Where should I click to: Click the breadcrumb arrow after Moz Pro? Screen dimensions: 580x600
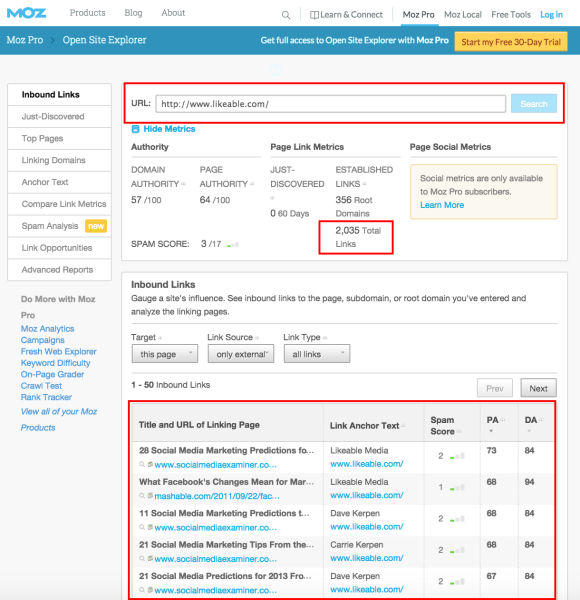click(53, 40)
